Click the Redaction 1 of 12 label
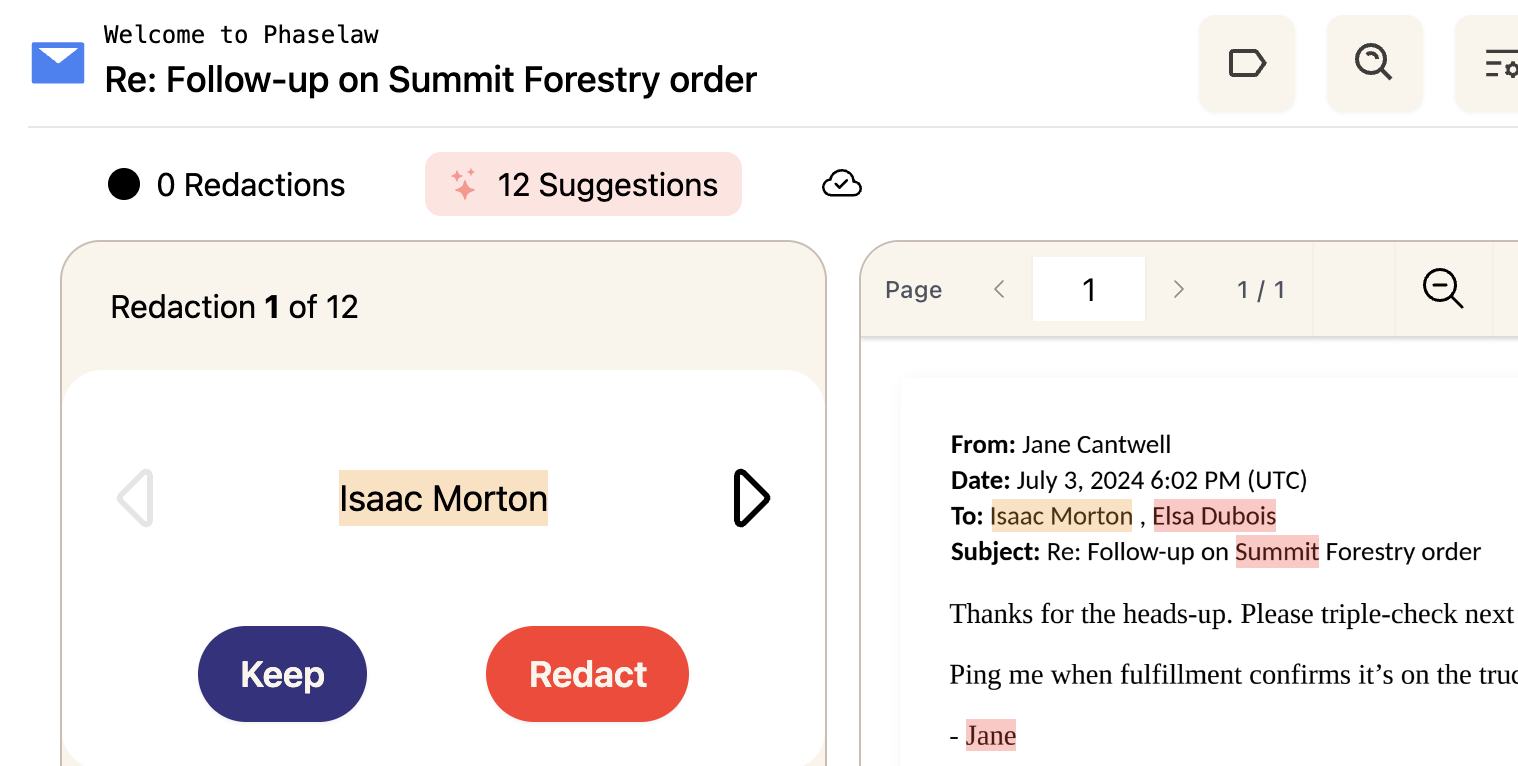 [234, 306]
